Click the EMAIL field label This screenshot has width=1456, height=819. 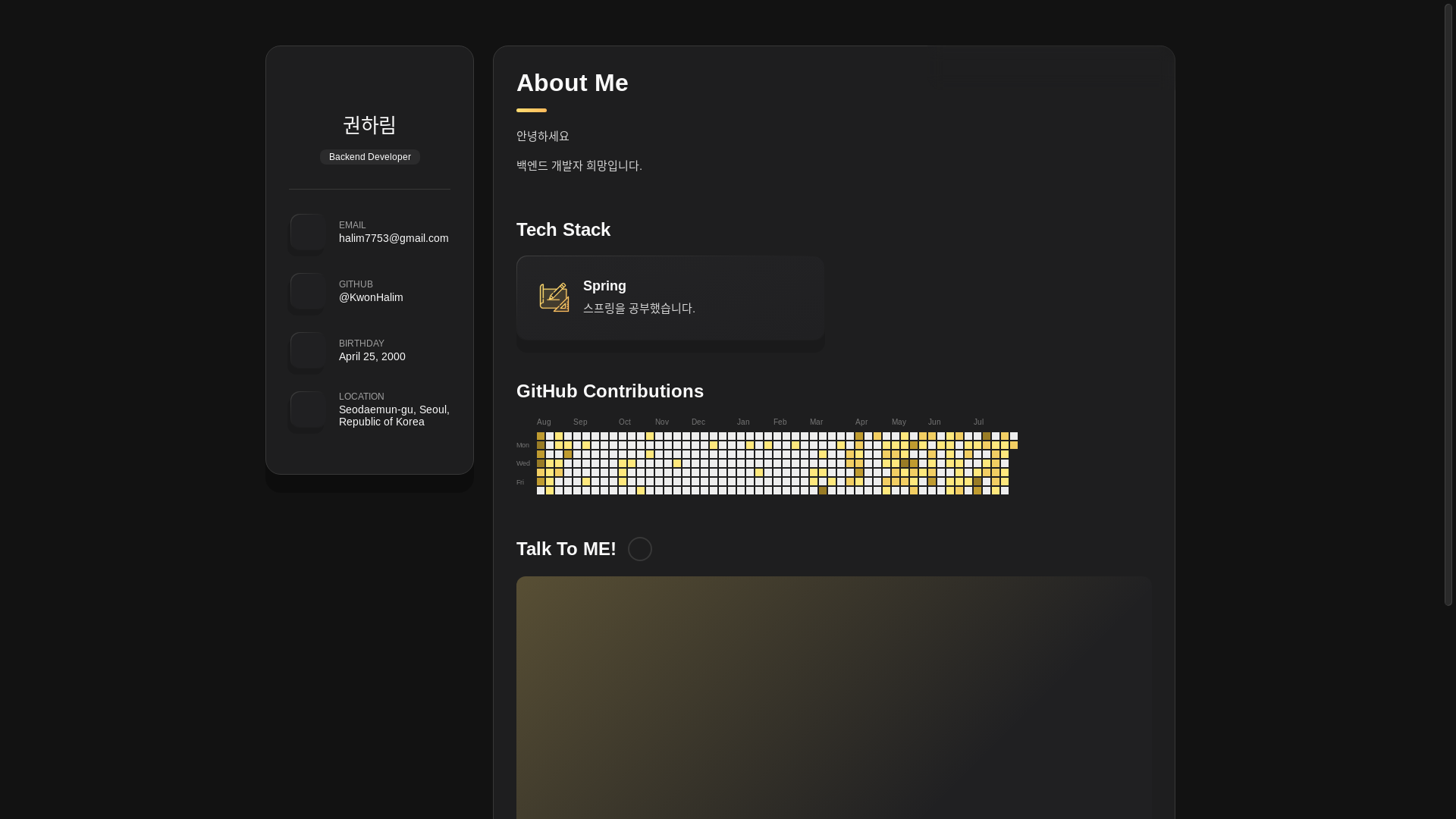353,225
